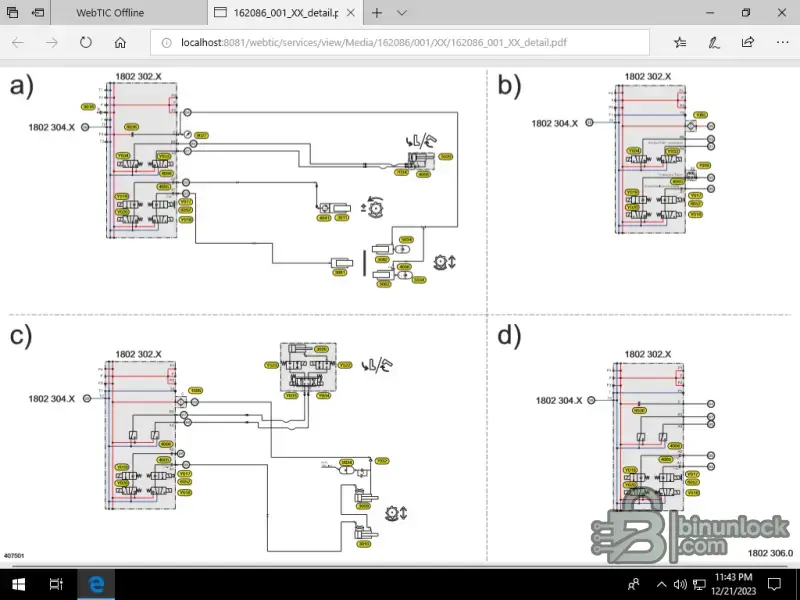Open the Action Center notifications
This screenshot has height=600, width=800.
[x=774, y=585]
